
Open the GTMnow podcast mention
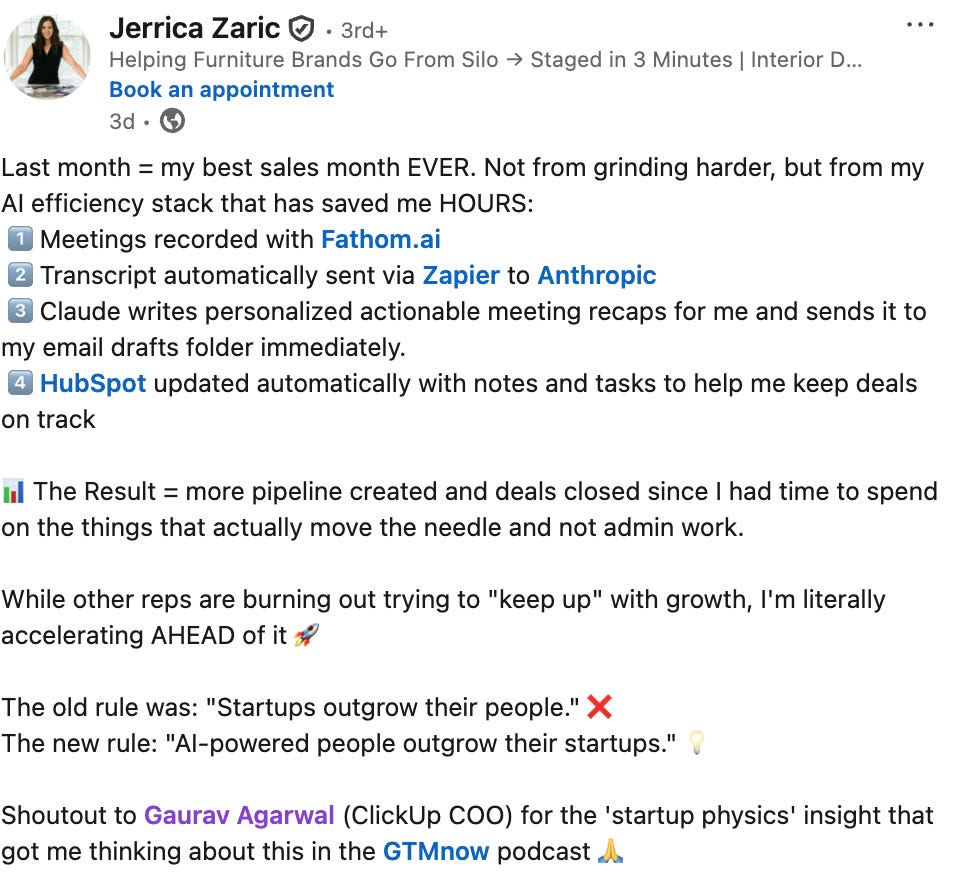coord(436,851)
